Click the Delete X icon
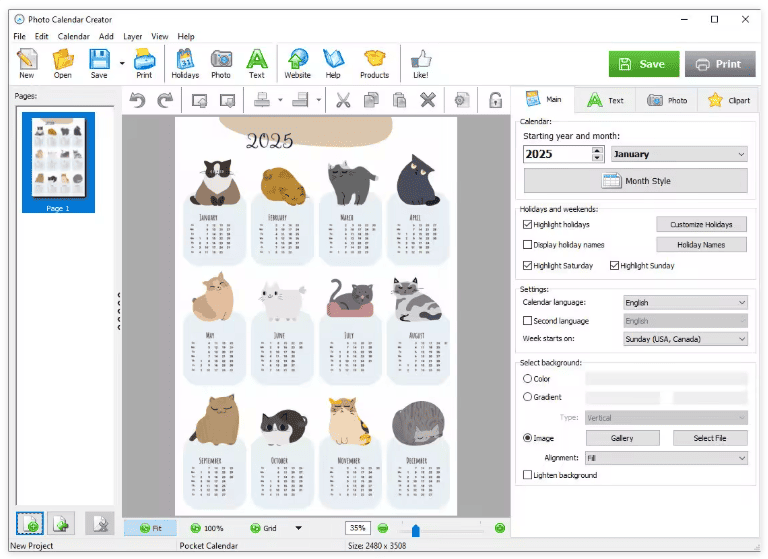The height and width of the screenshot is (559, 768). click(428, 100)
